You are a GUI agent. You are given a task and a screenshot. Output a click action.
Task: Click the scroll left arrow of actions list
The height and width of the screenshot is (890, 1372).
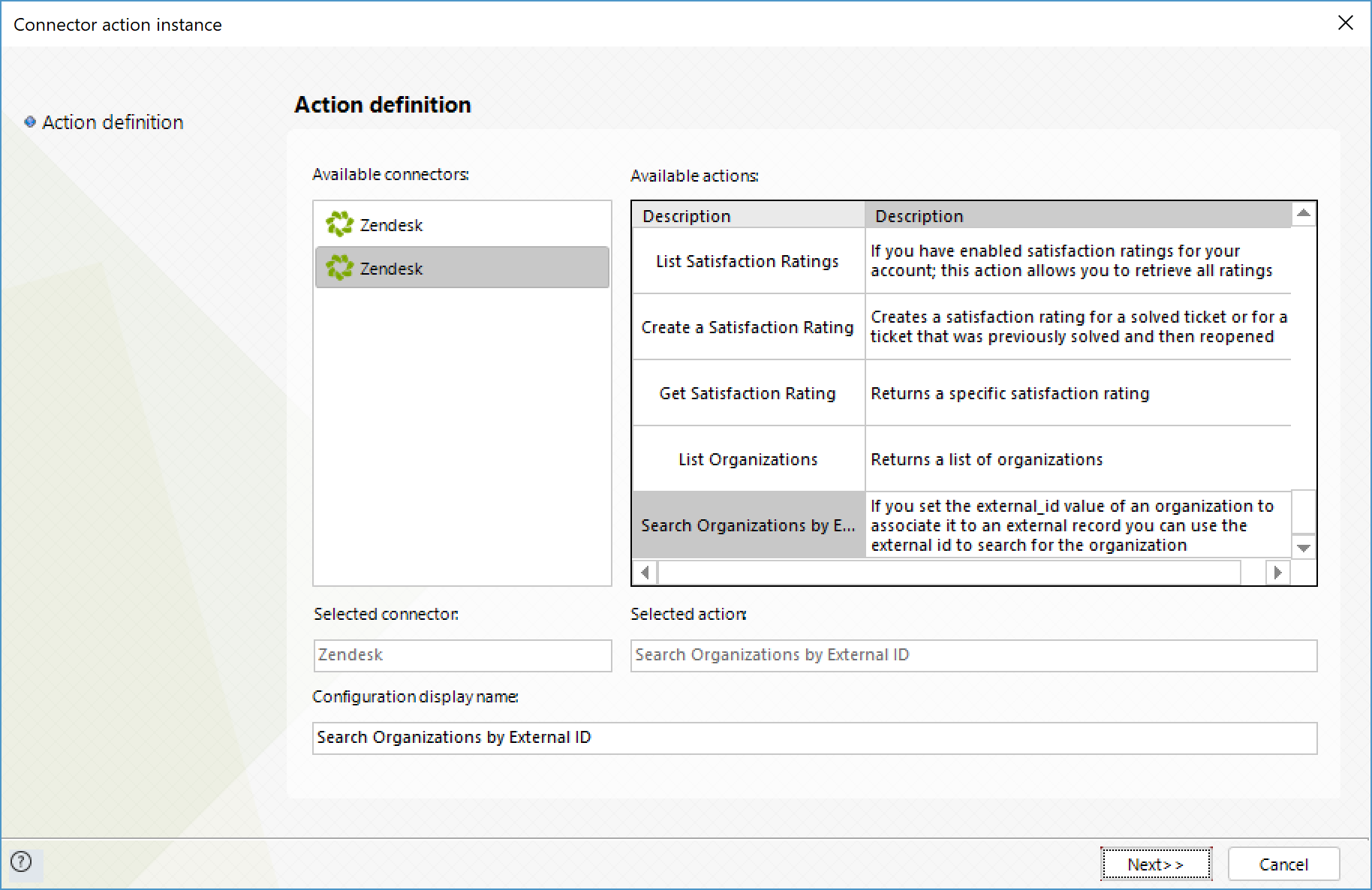point(645,573)
